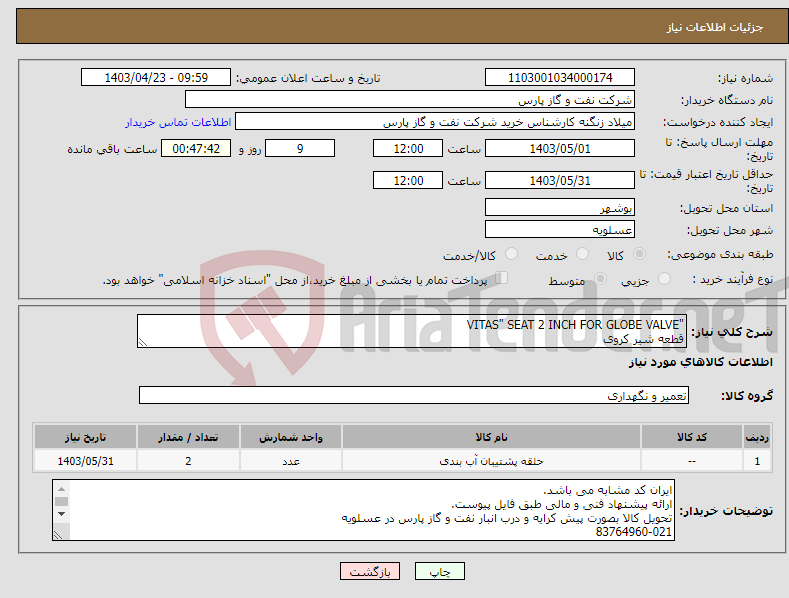Click the phone number 83764960-021 text
The image size is (789, 598).
point(634,532)
